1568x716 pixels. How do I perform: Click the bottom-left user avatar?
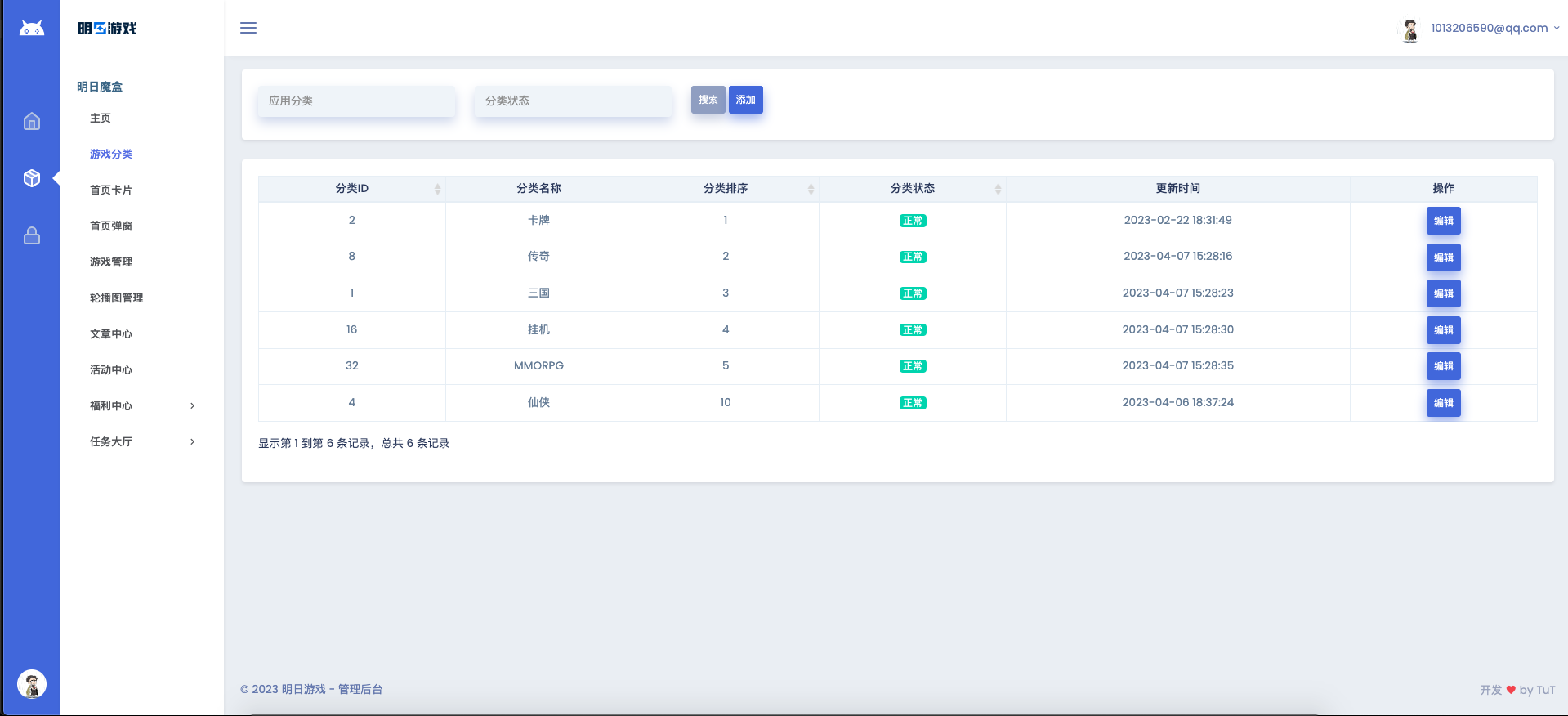(32, 684)
